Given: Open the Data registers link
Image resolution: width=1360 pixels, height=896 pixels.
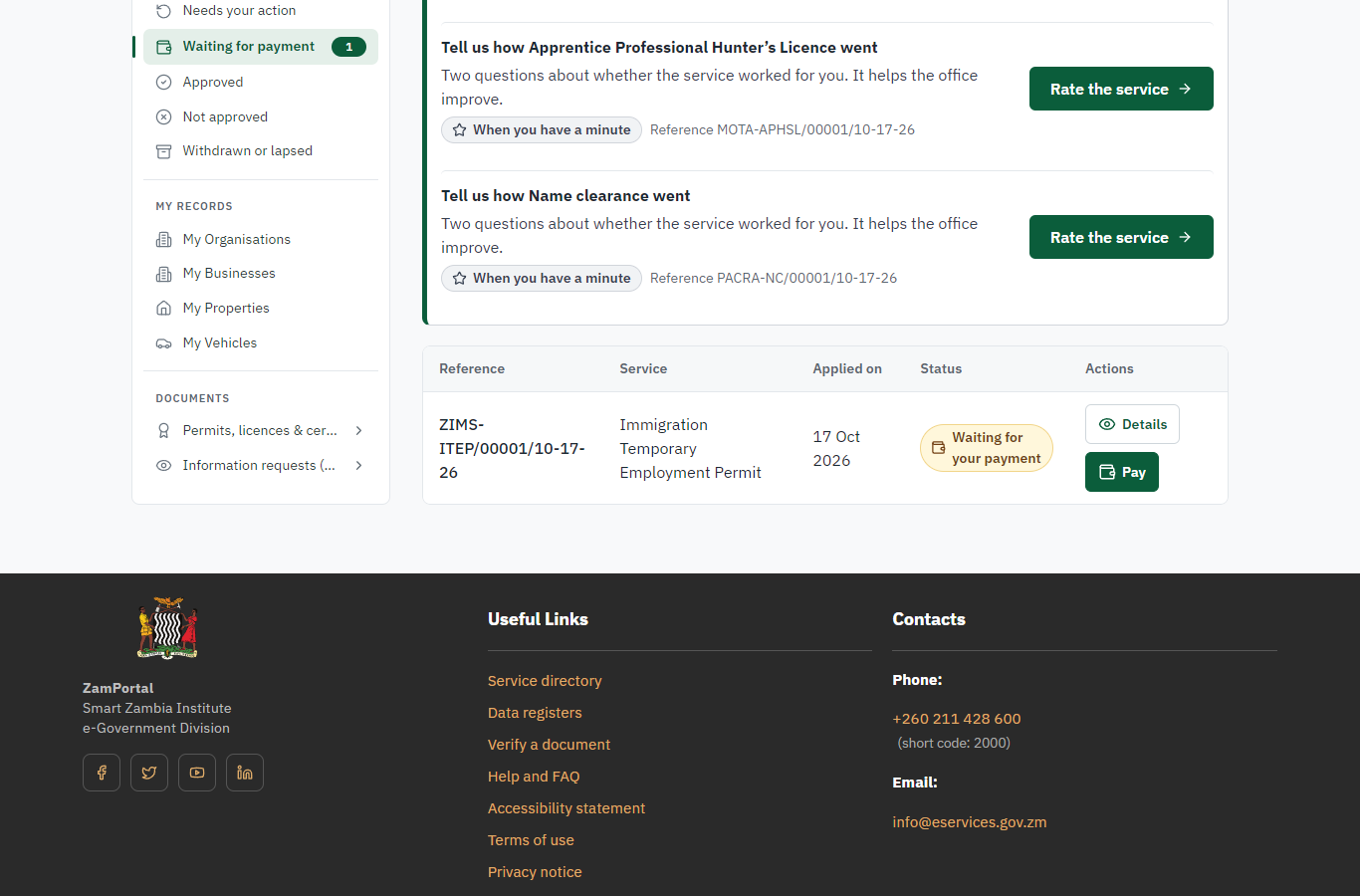Looking at the screenshot, I should (x=535, y=713).
